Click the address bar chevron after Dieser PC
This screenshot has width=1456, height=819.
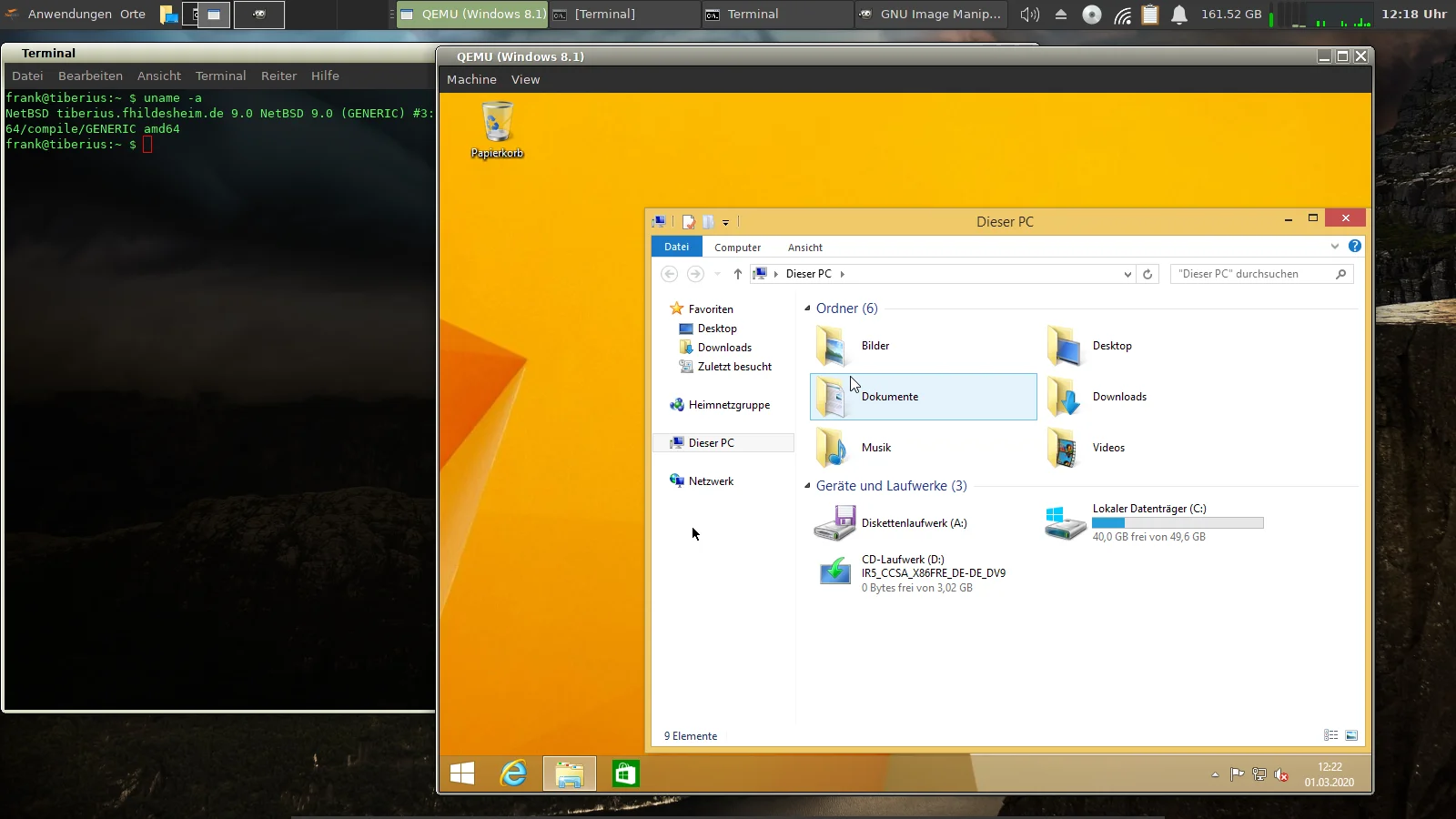(x=842, y=274)
